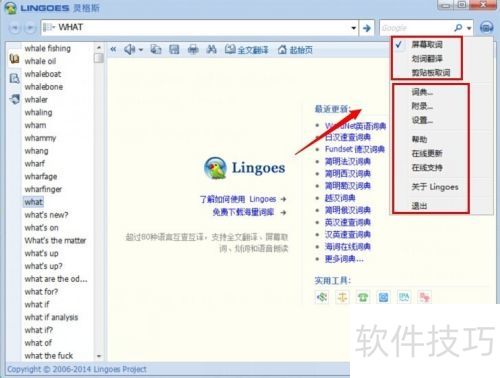The image size is (500, 378).
Task: Click the speaker pronounce icon
Action: (x=129, y=49)
